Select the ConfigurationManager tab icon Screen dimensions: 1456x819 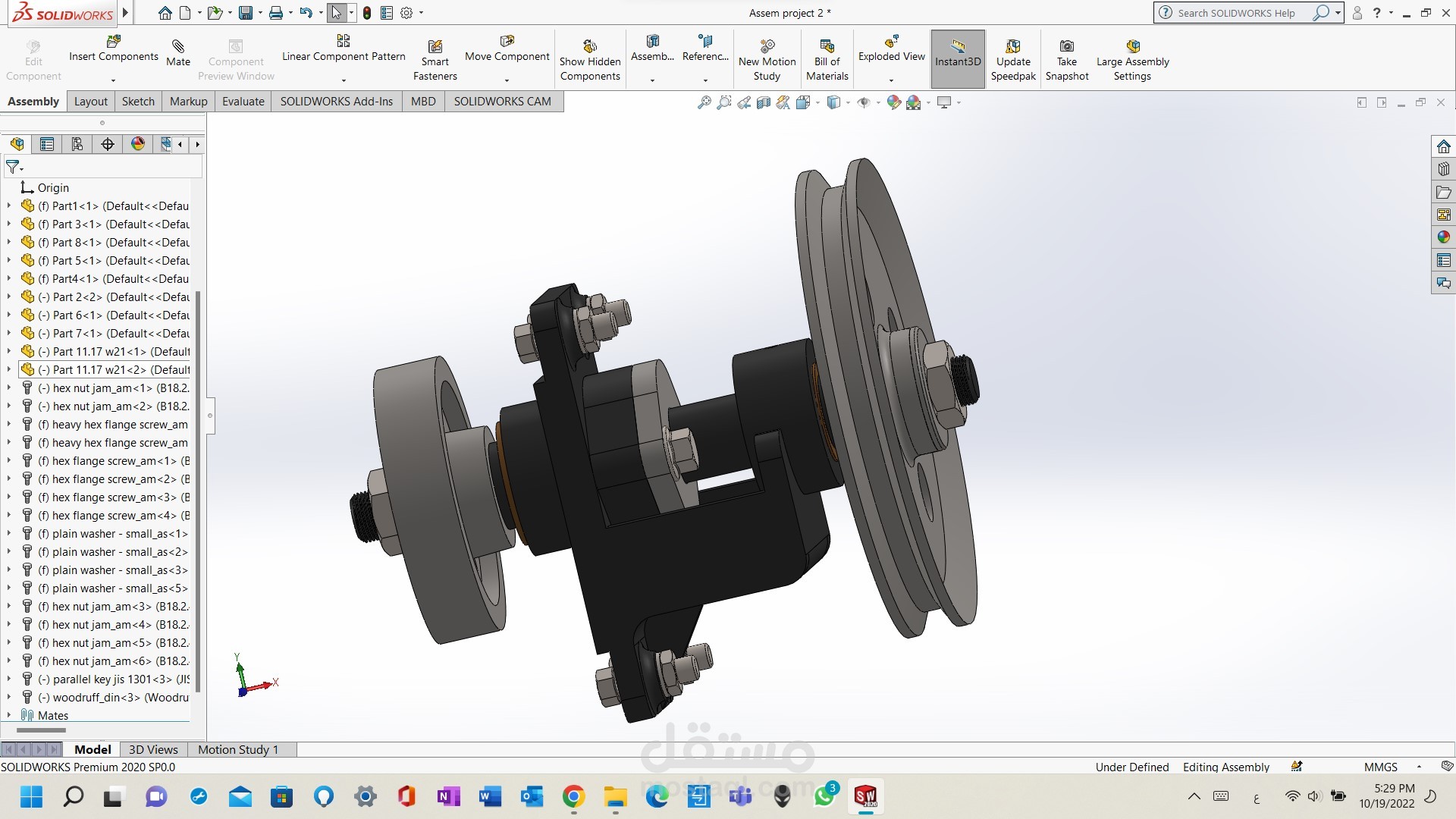pyautogui.click(x=77, y=144)
